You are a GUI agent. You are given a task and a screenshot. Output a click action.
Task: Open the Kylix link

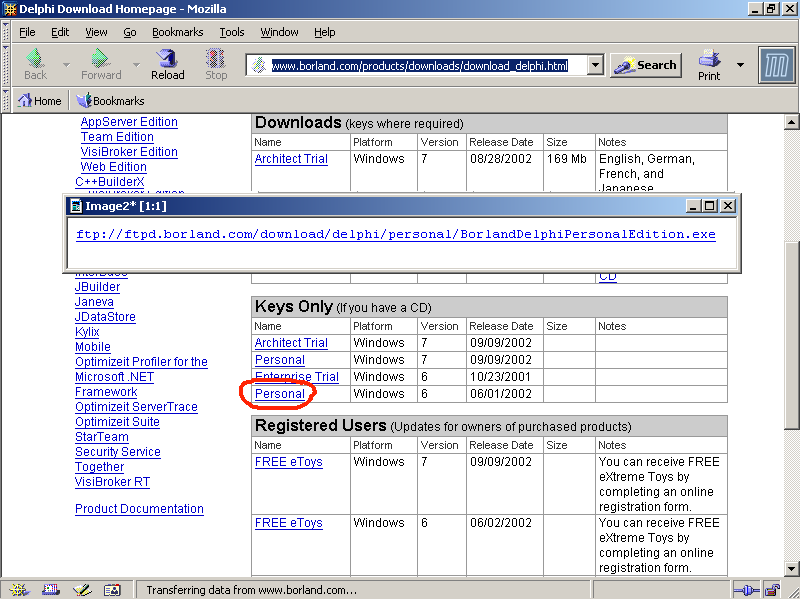[87, 332]
